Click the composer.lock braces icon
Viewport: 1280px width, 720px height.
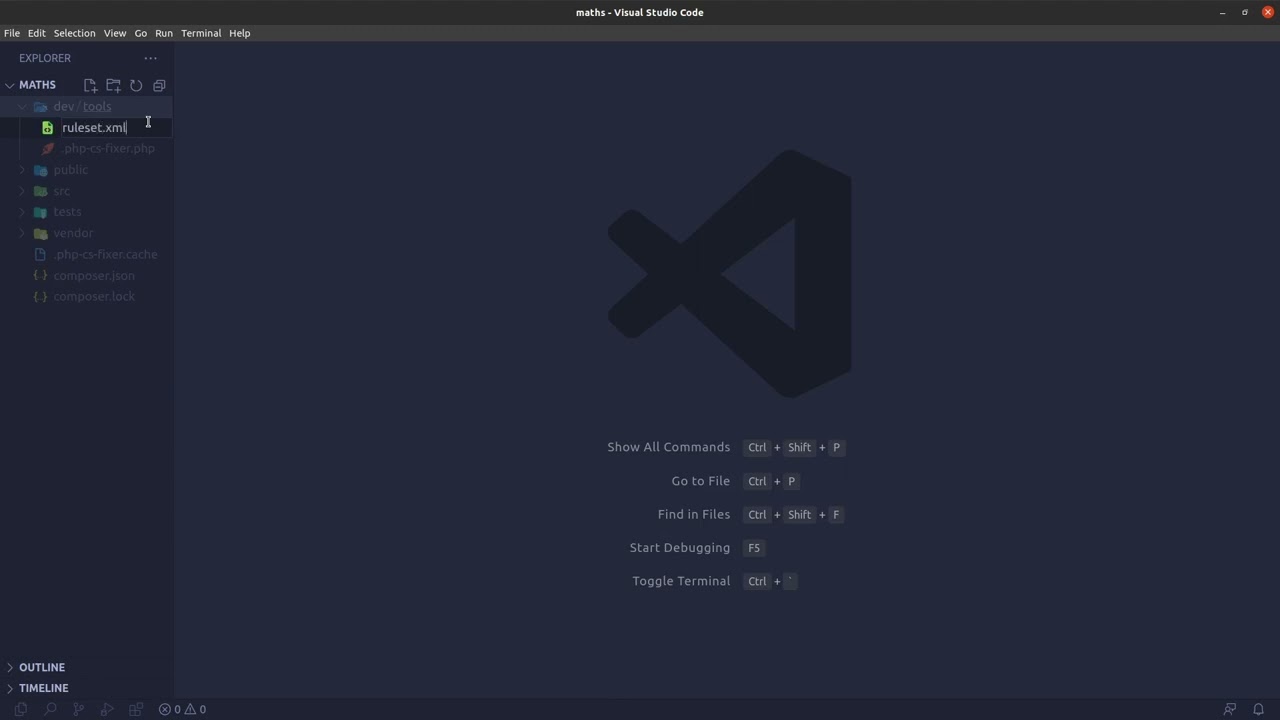pos(40,297)
